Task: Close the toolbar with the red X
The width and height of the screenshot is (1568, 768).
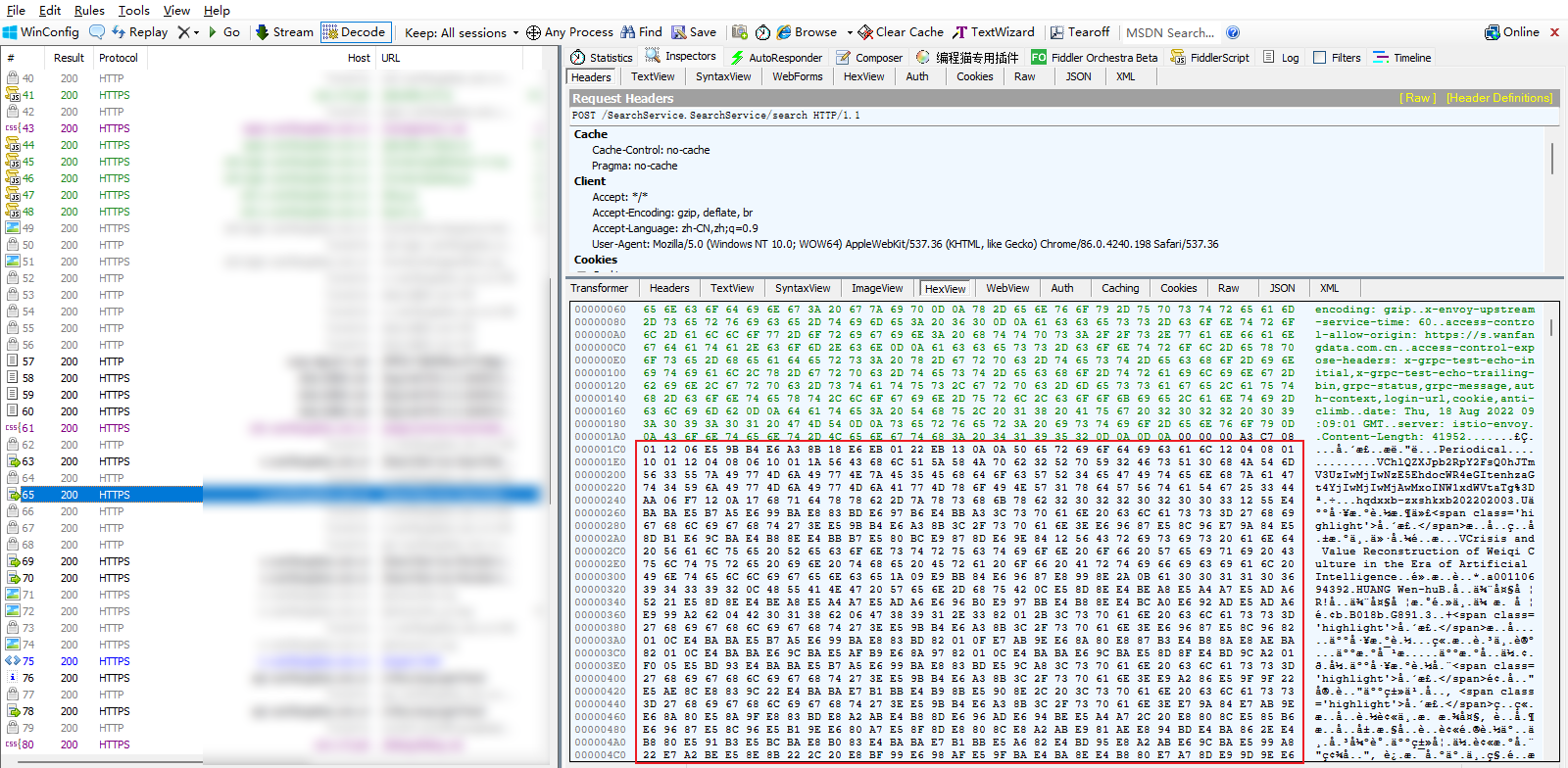Action: pos(1554,32)
